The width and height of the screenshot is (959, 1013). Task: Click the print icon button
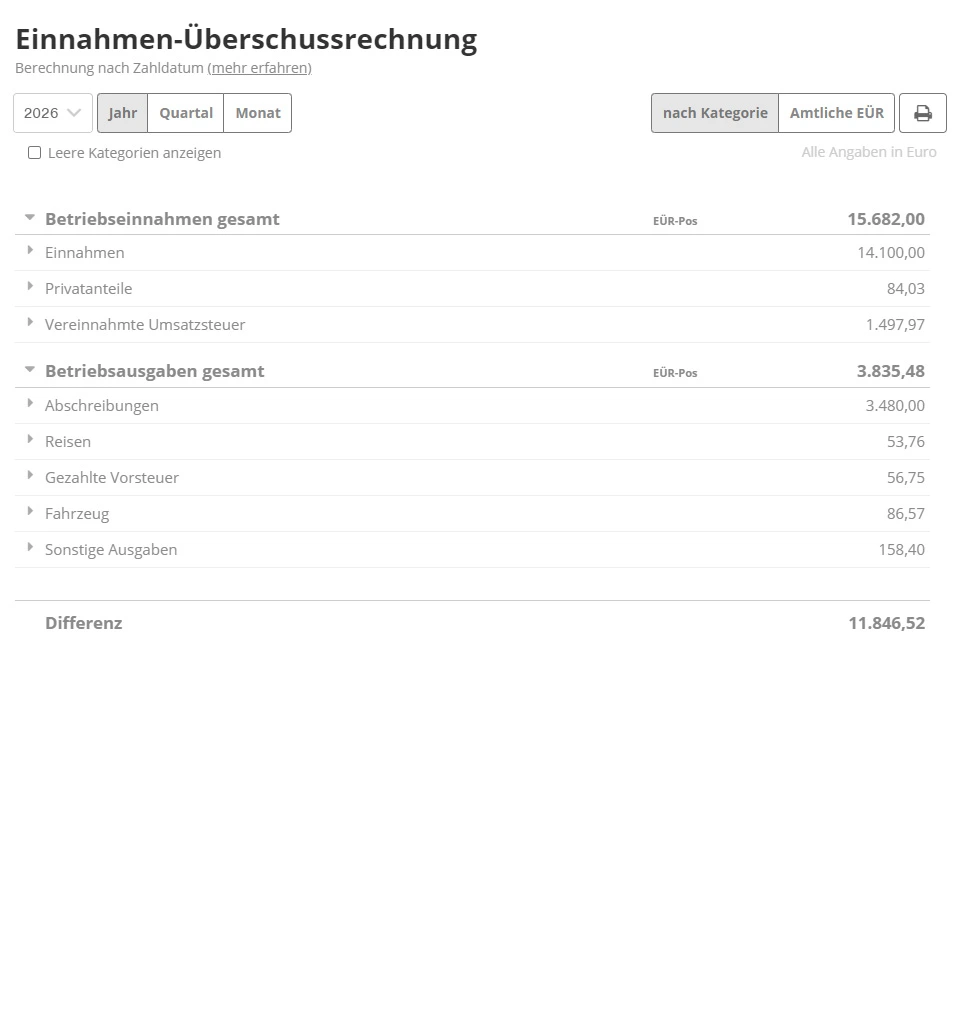tap(922, 113)
